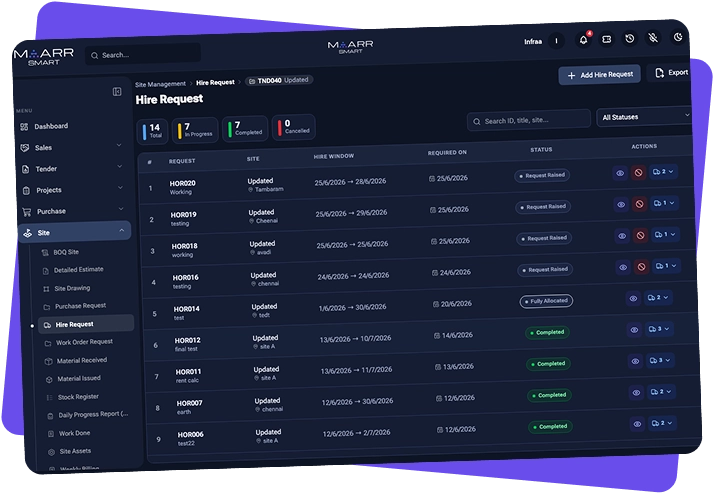Click the search magnifier icon in header
The image size is (715, 494).
click(x=94, y=56)
